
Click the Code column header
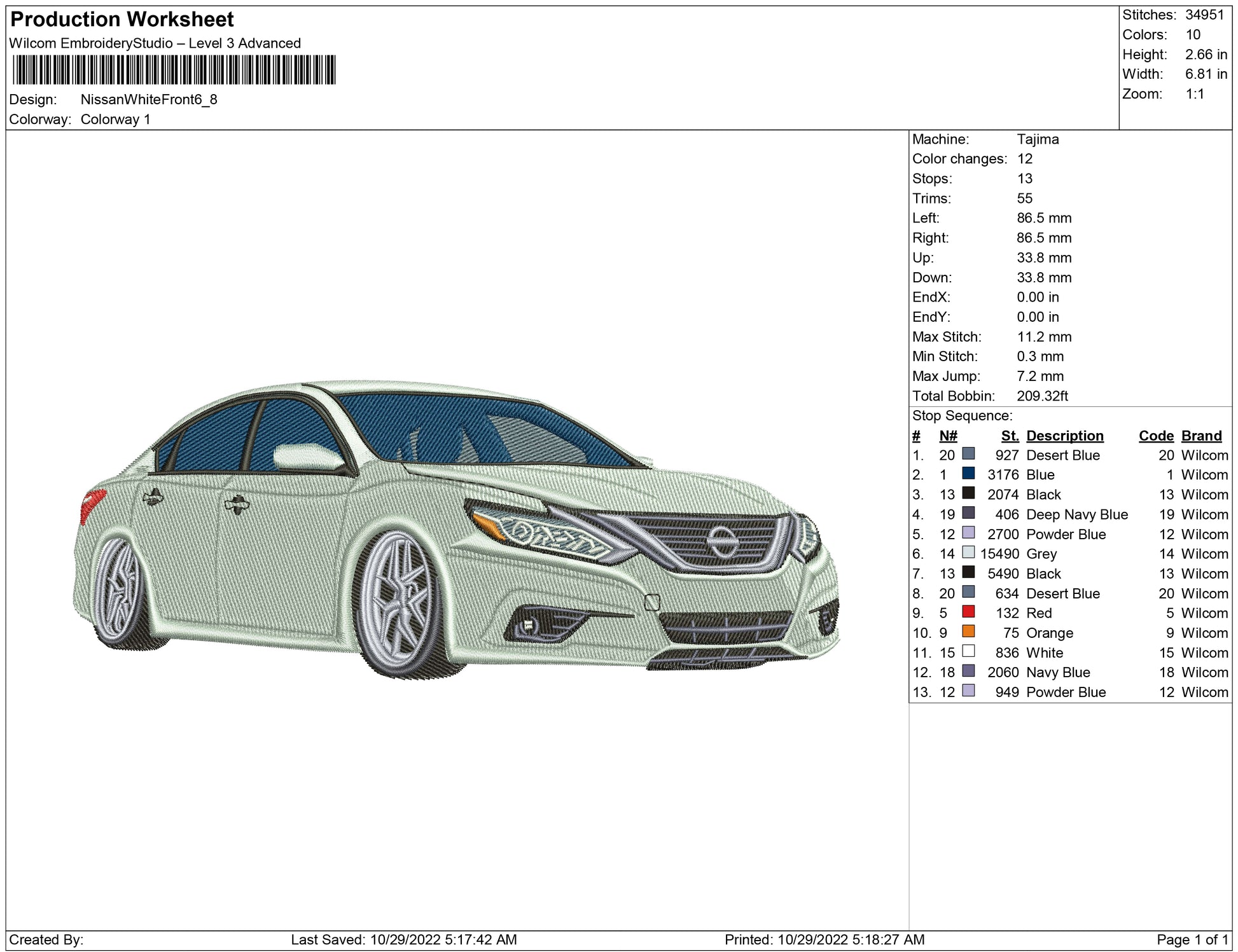[x=1155, y=436]
